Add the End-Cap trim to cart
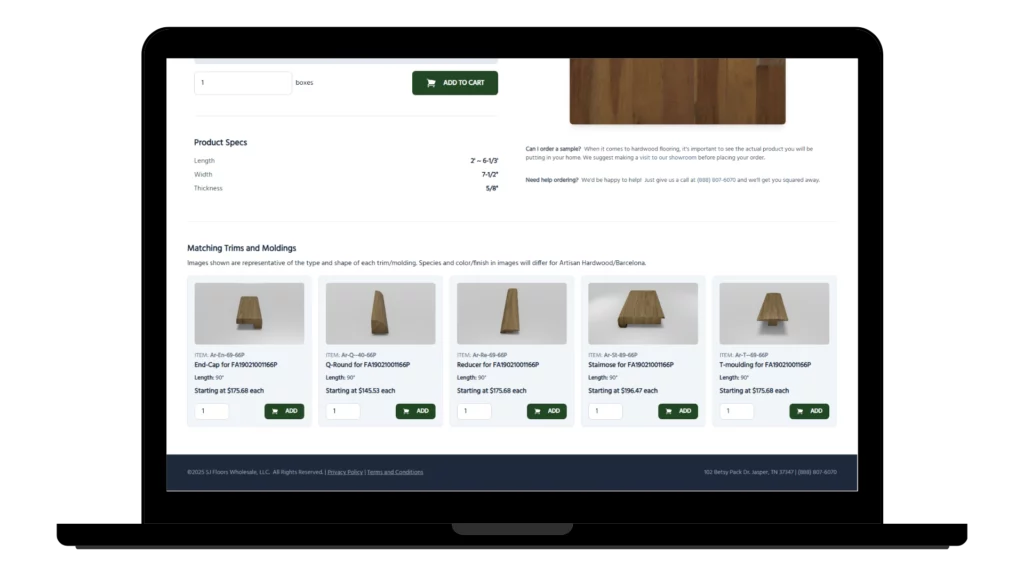Screen dimensions: 1024x576 click(284, 411)
